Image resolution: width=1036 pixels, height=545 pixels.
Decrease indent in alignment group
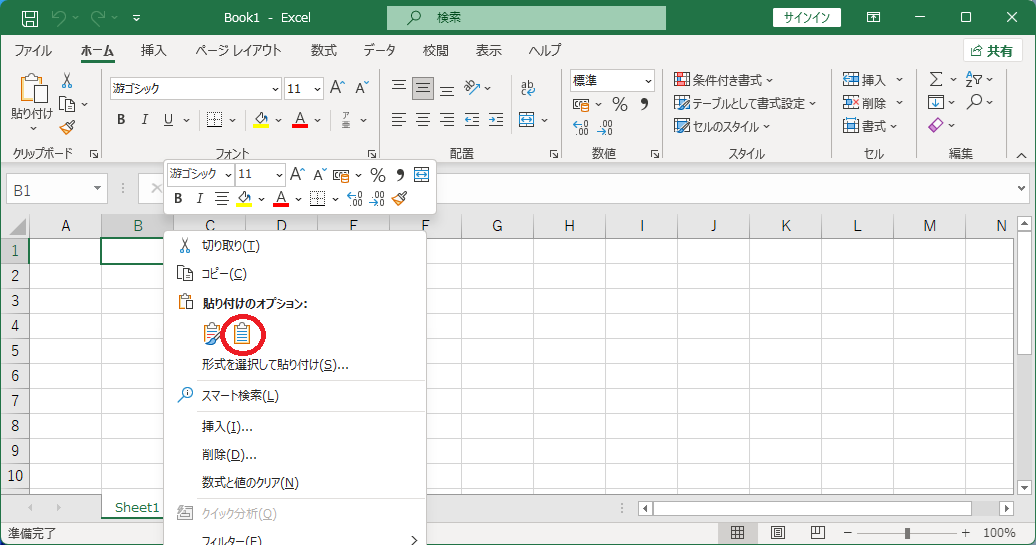click(x=472, y=120)
